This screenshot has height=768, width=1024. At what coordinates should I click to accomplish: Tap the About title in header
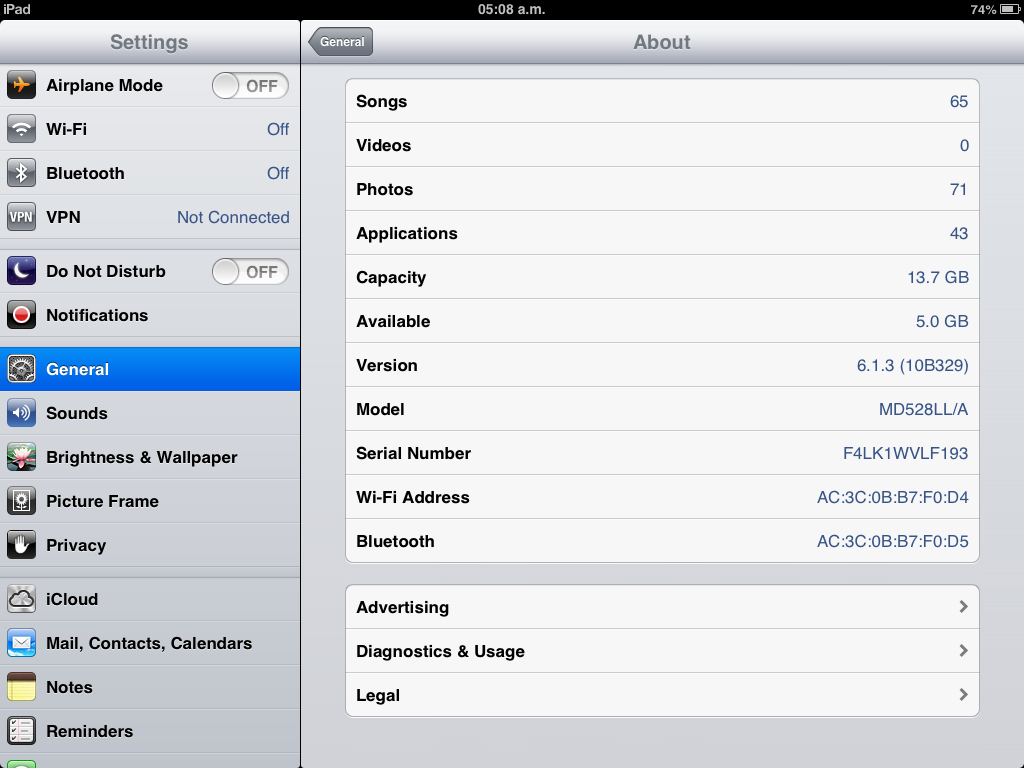point(662,42)
